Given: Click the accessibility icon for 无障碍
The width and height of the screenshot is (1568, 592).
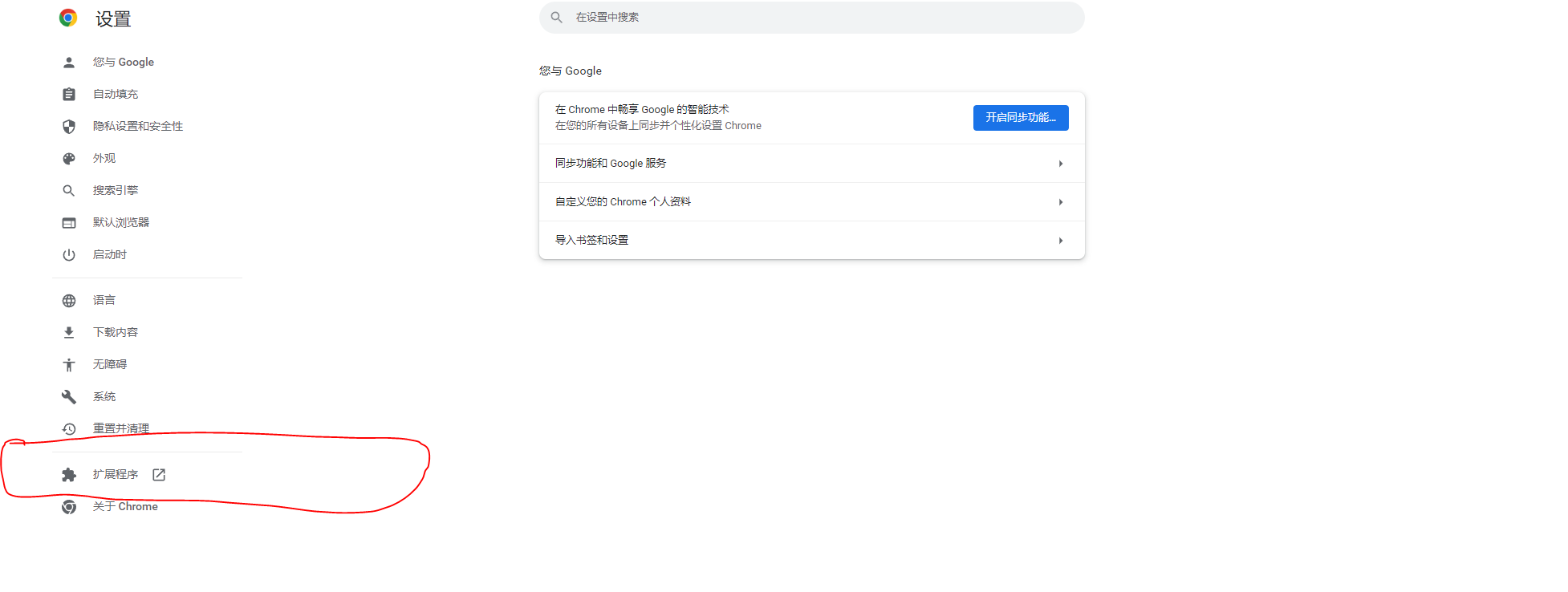Looking at the screenshot, I should click(69, 365).
